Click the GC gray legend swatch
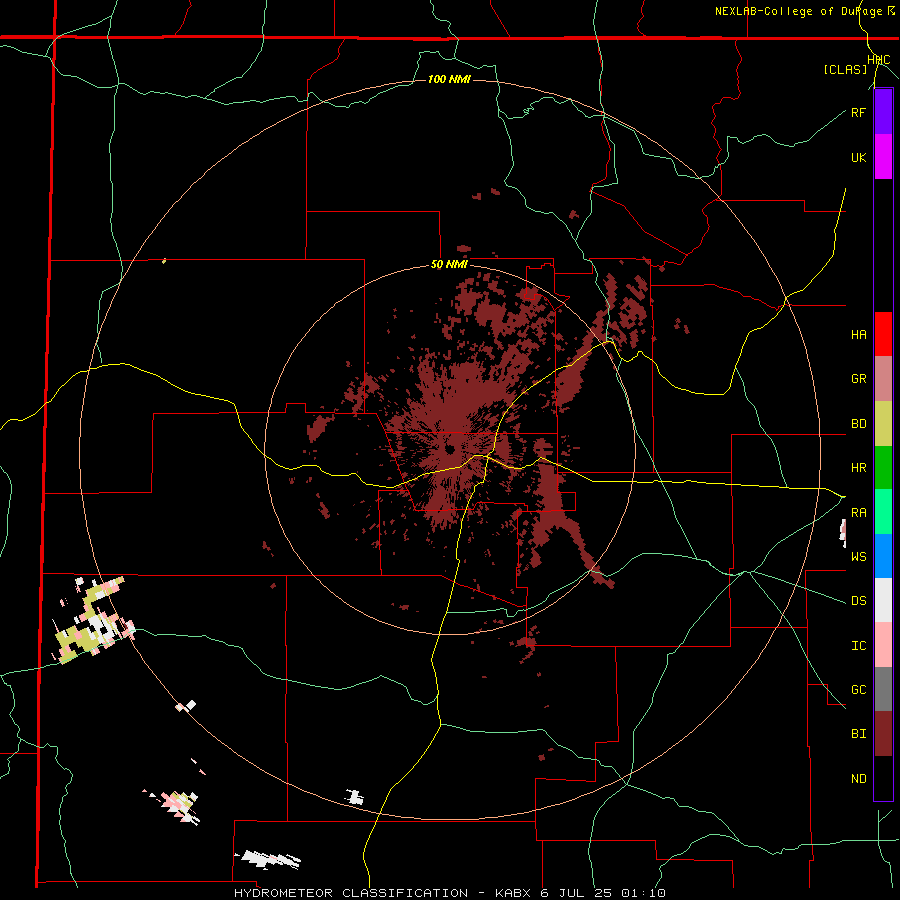 883,689
